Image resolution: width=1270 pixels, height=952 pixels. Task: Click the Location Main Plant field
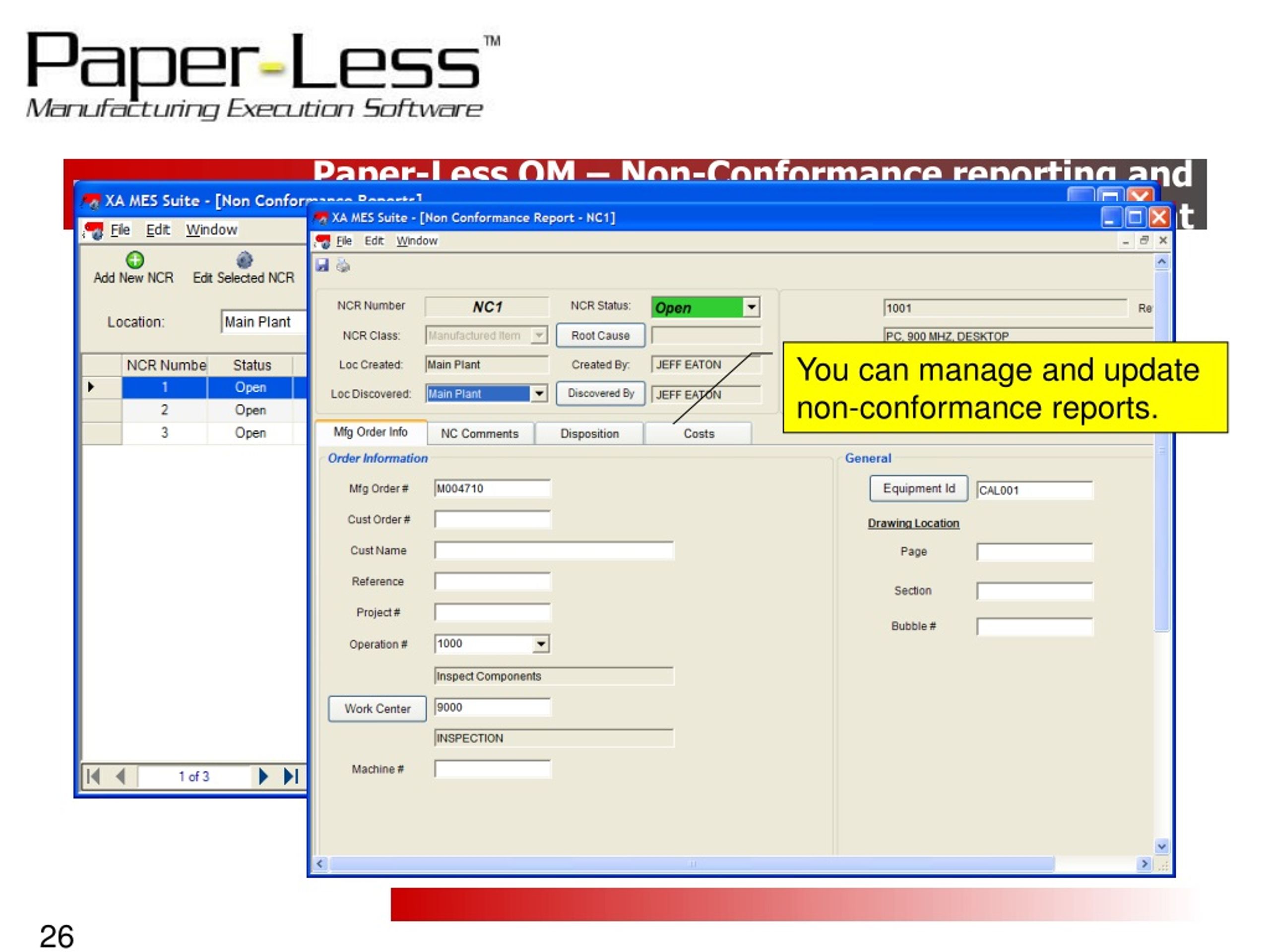tap(264, 322)
